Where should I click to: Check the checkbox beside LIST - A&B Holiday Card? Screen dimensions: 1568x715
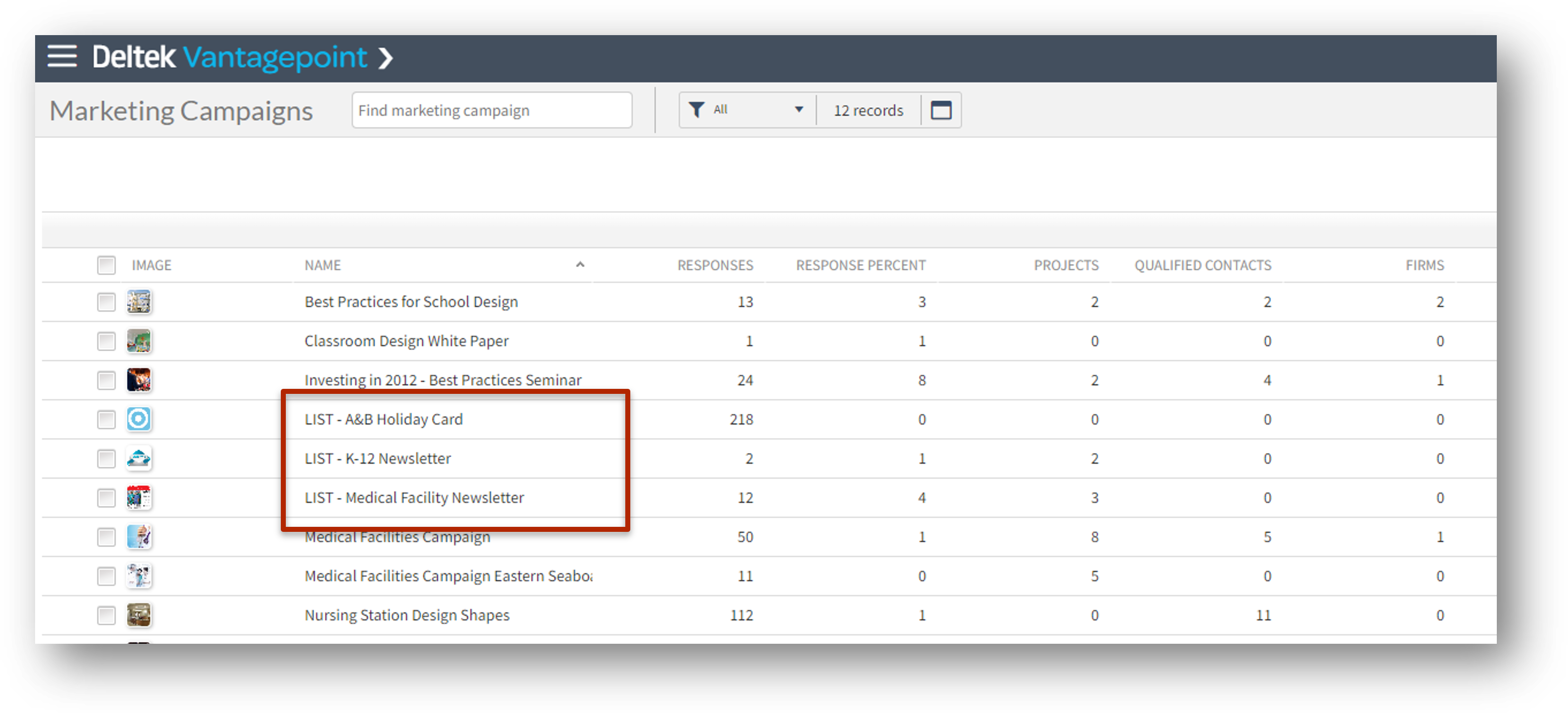click(x=105, y=419)
